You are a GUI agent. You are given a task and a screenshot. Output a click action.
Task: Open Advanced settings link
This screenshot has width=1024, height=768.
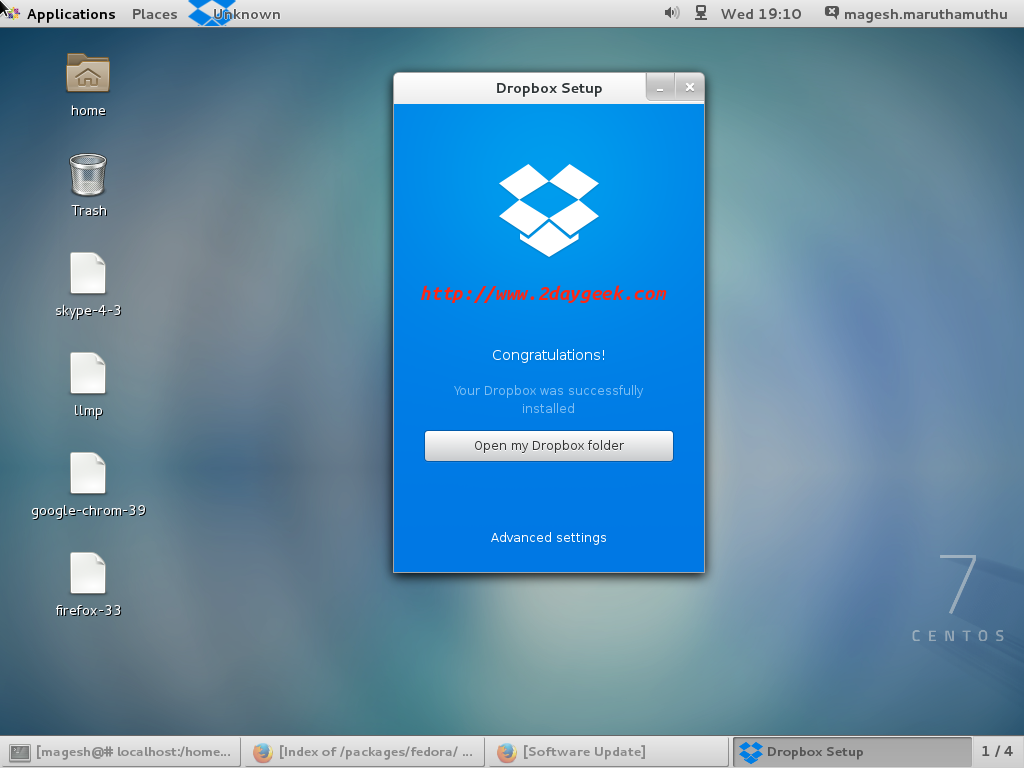tap(549, 537)
